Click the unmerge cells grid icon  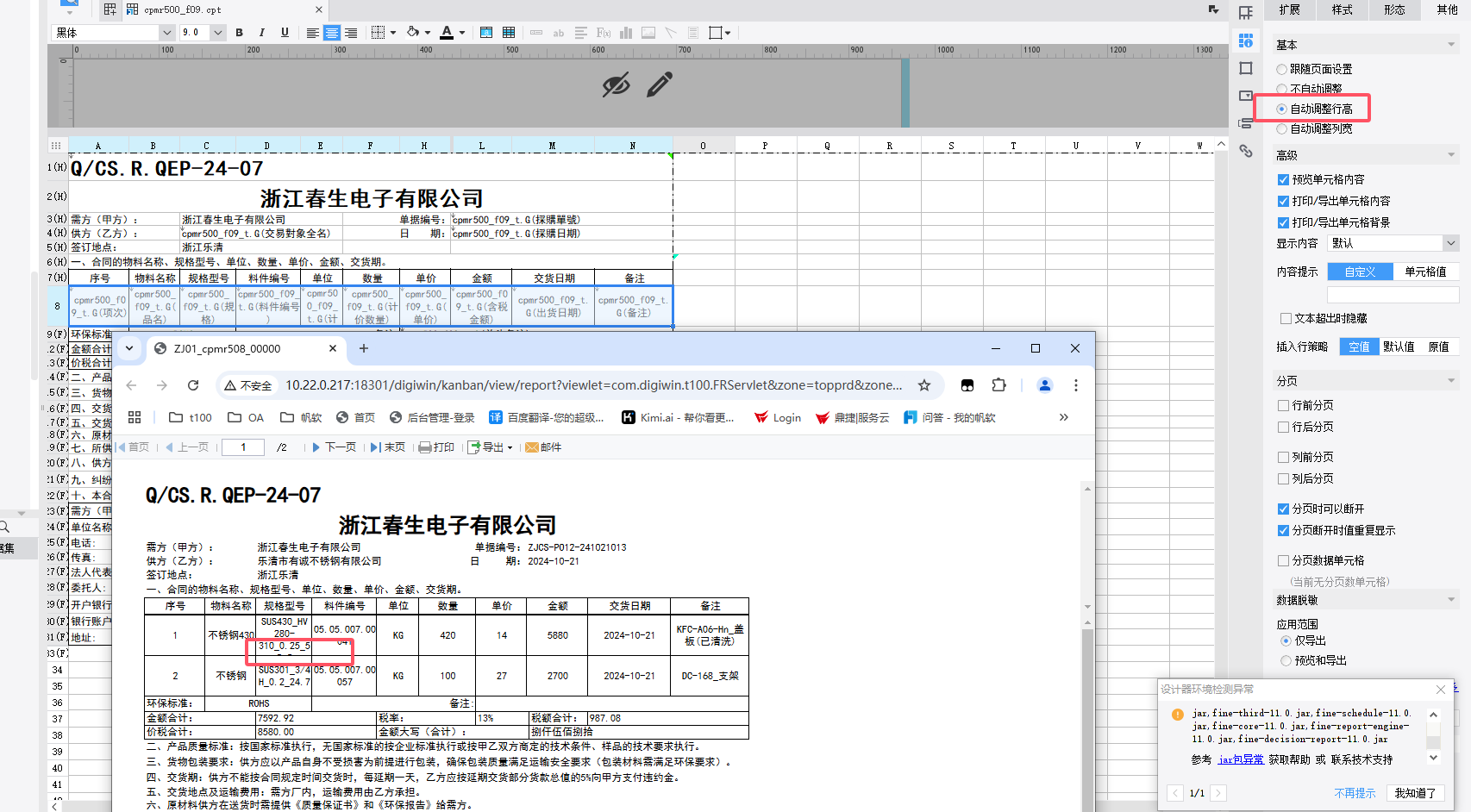click(x=509, y=33)
